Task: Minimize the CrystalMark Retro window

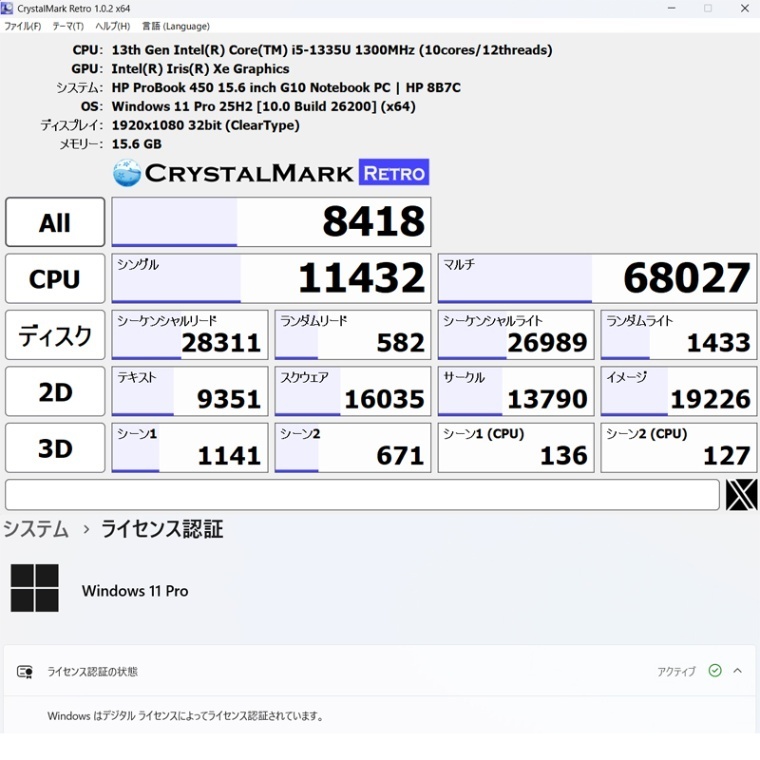Action: pos(671,8)
